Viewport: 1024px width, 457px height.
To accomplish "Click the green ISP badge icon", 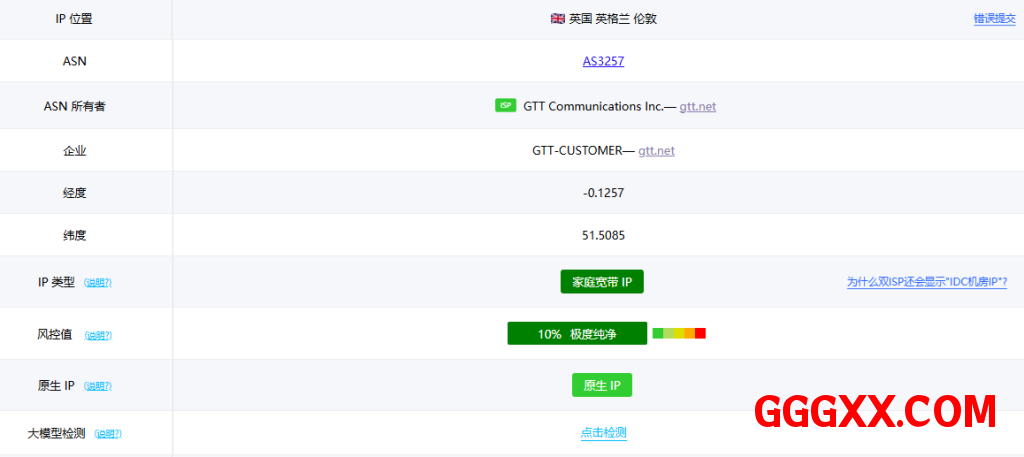I will click(x=505, y=106).
